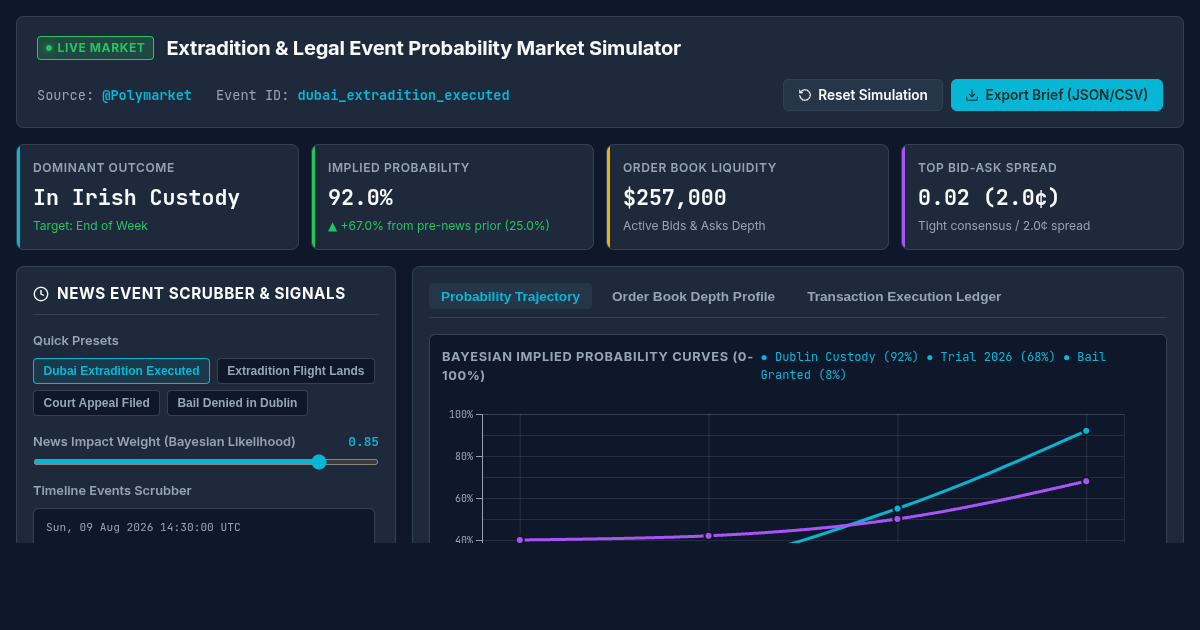Screen dimensions: 1200x630
Task: Click the timeline event dated 09 Aug 2026
Action: click(x=204, y=526)
